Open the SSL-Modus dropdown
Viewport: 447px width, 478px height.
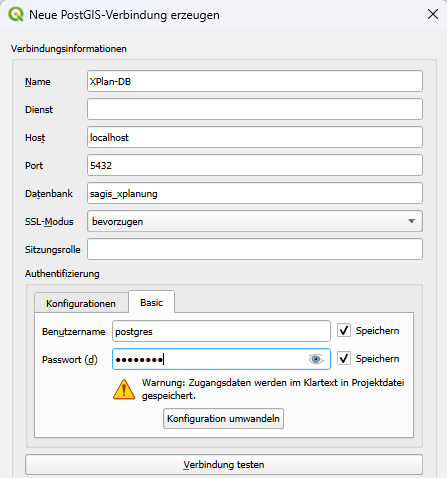pyautogui.click(x=255, y=221)
